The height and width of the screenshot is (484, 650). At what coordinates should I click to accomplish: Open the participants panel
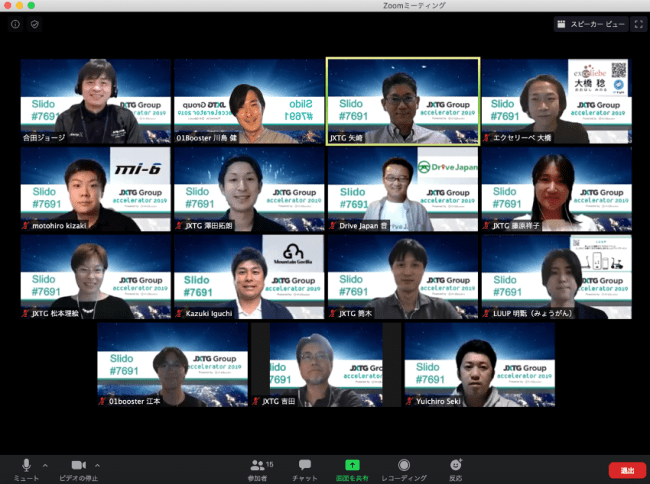(259, 470)
